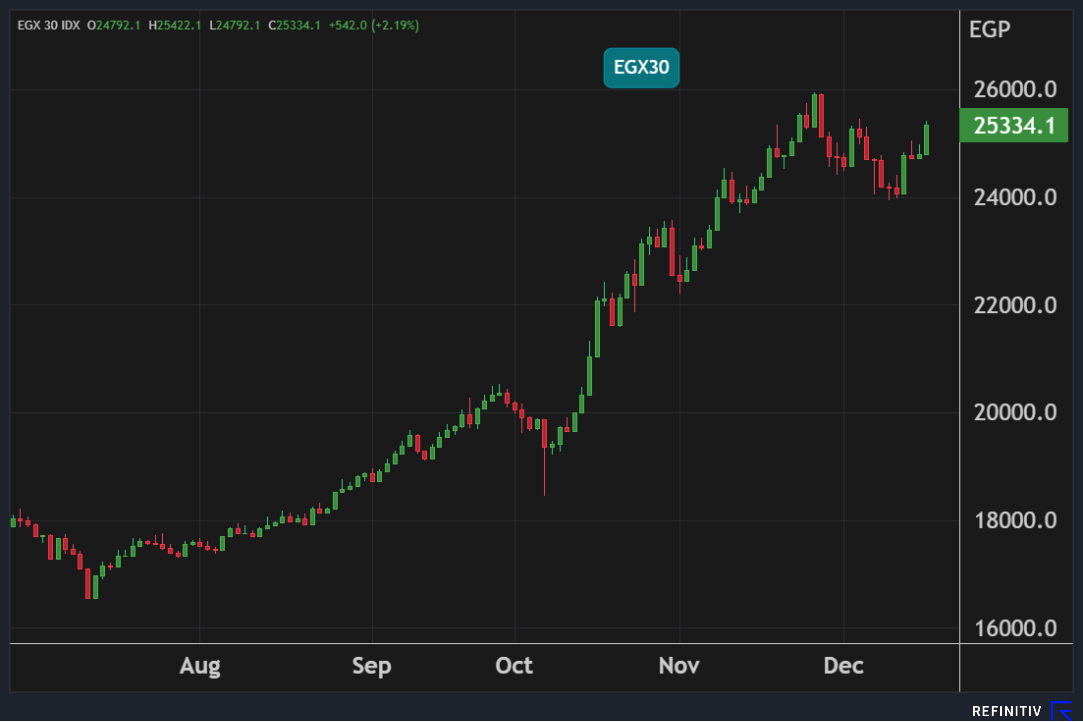Click the Sep label on time axis

pyautogui.click(x=372, y=666)
